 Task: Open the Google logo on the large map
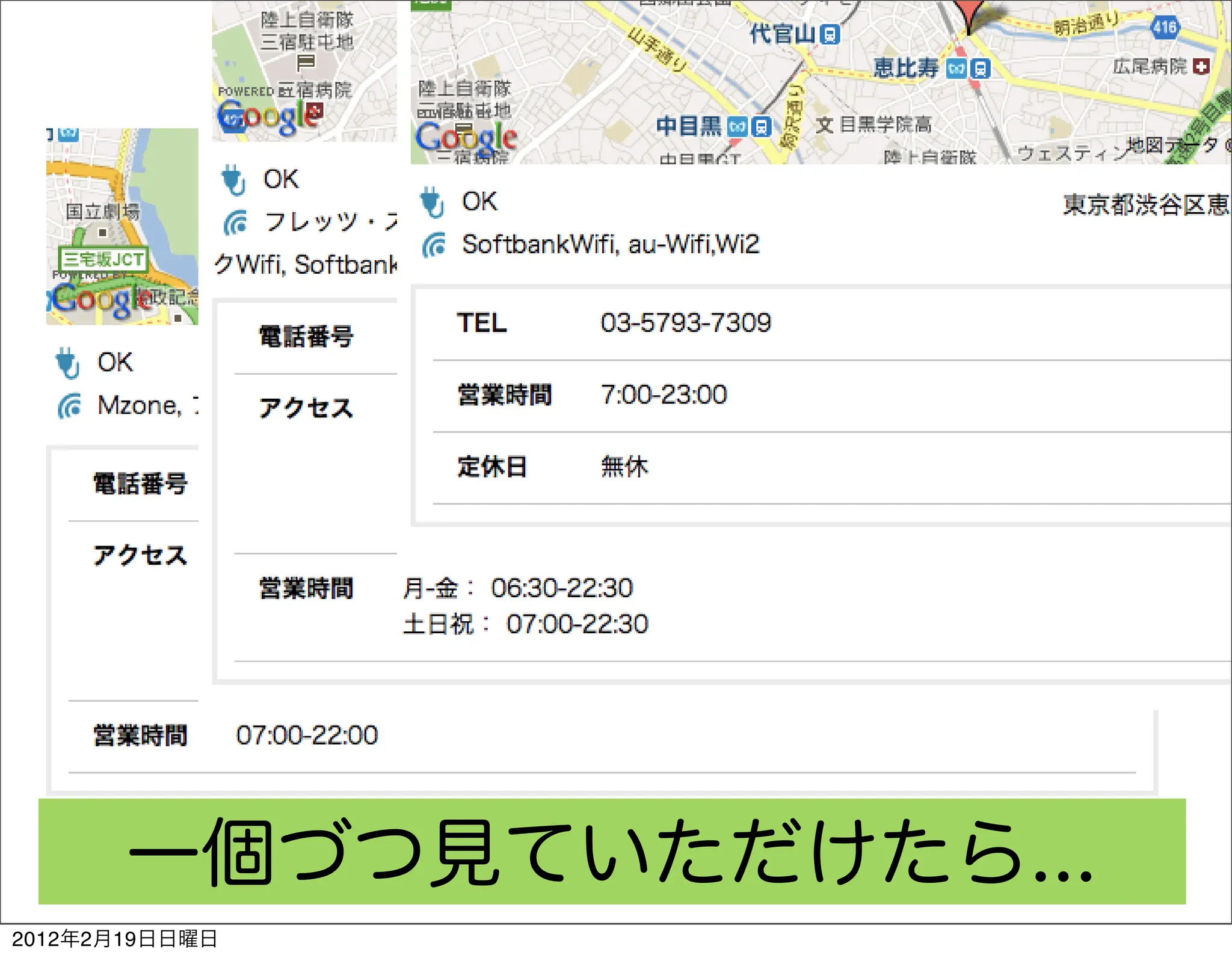(466, 138)
